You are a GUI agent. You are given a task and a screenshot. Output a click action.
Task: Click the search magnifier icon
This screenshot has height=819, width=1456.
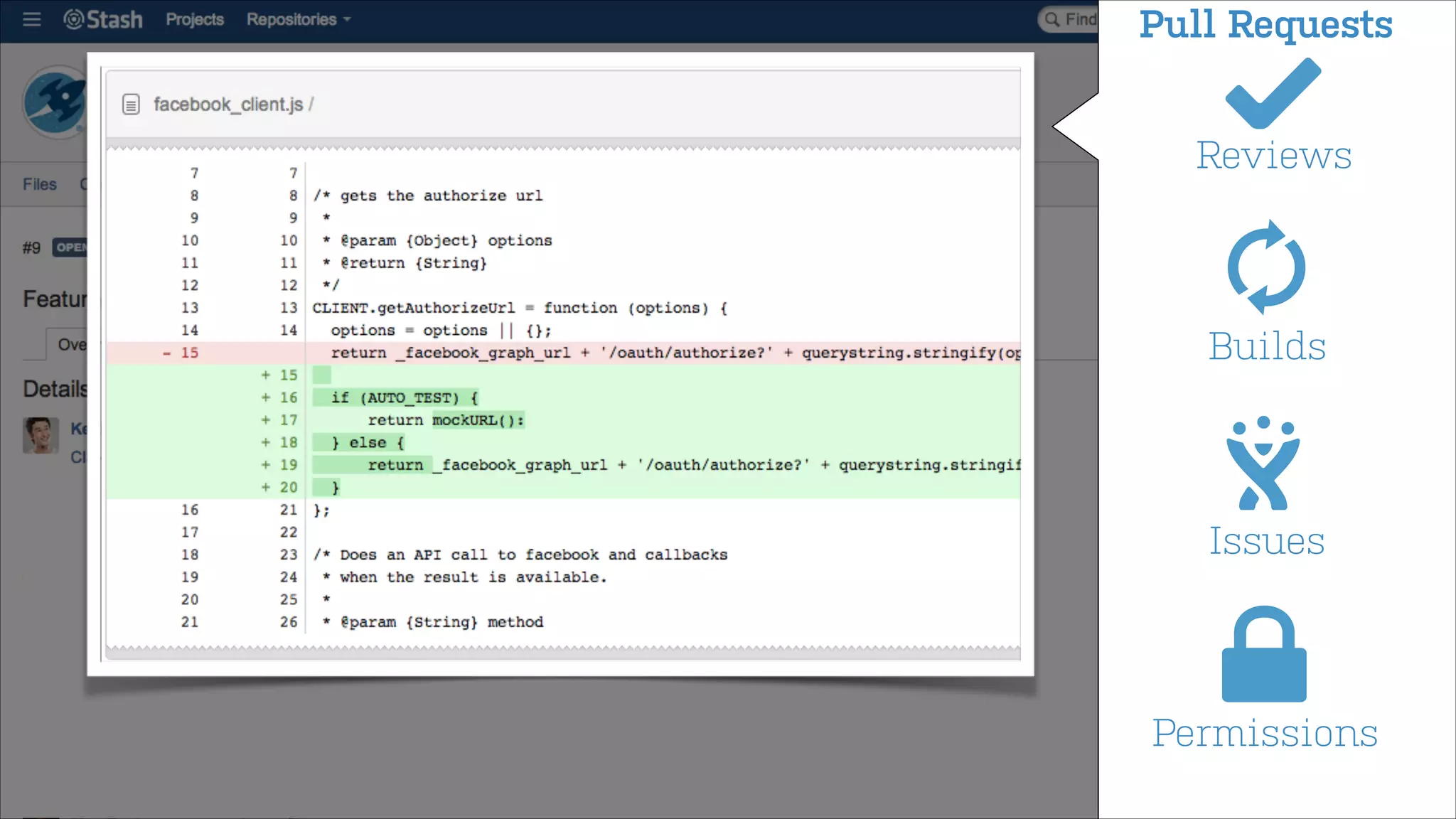(1052, 19)
